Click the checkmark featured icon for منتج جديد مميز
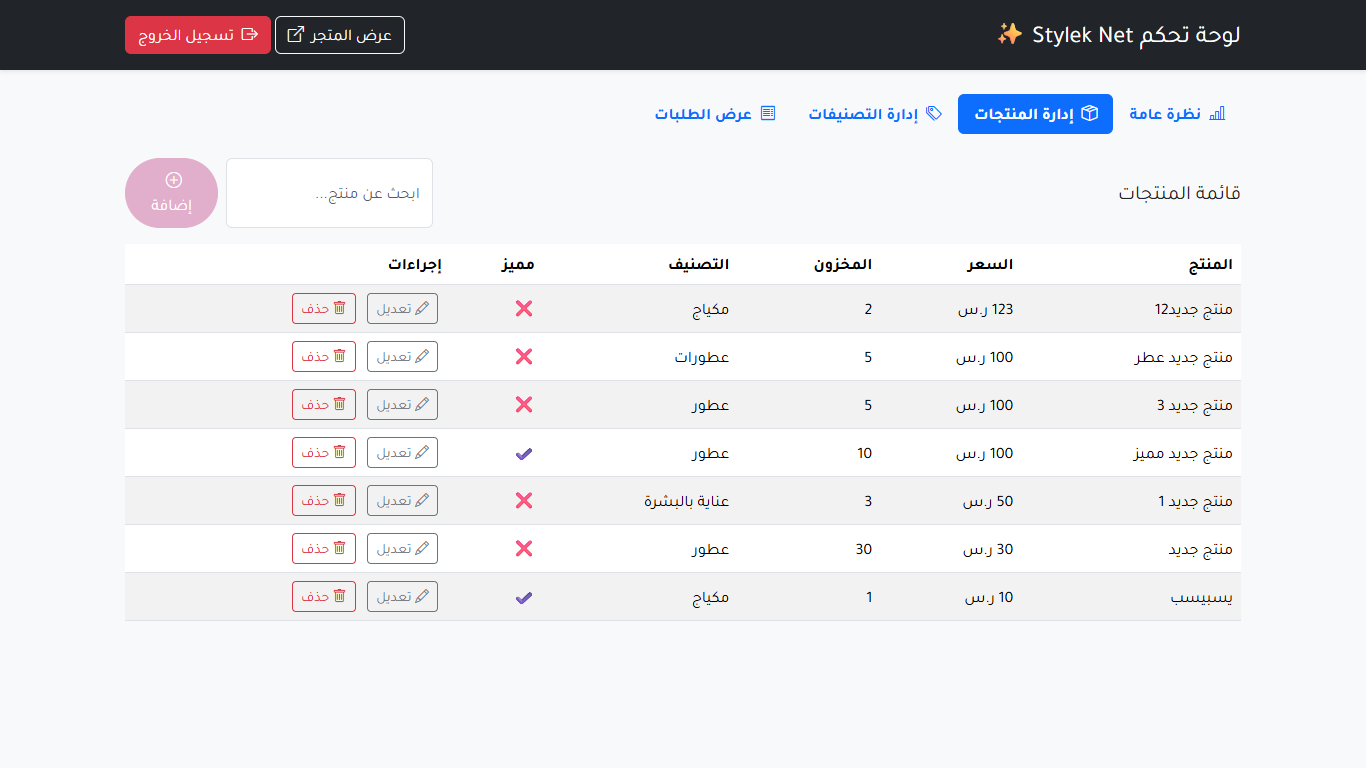Image resolution: width=1366 pixels, height=768 pixels. tap(523, 454)
